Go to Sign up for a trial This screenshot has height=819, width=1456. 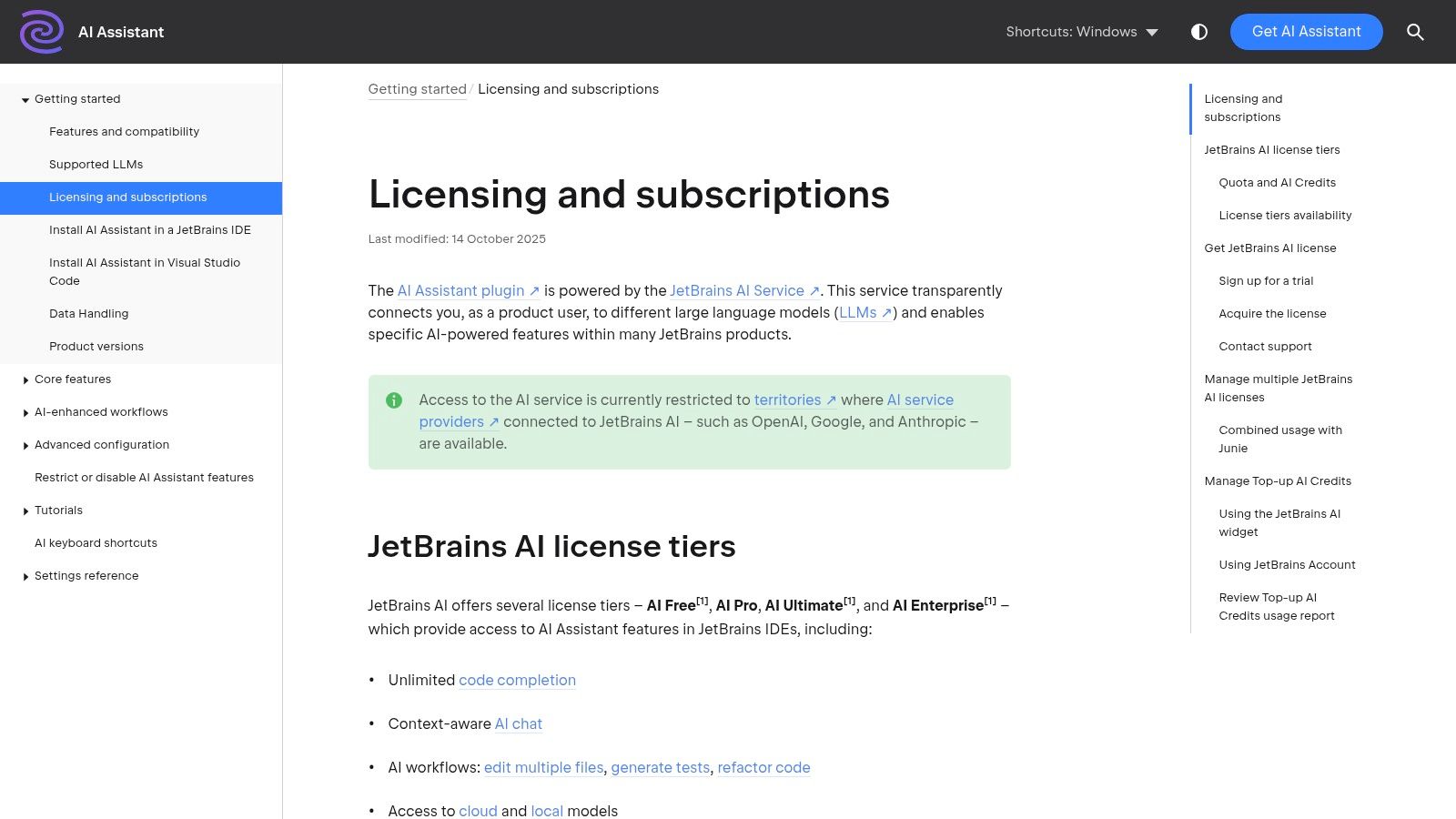(x=1266, y=281)
